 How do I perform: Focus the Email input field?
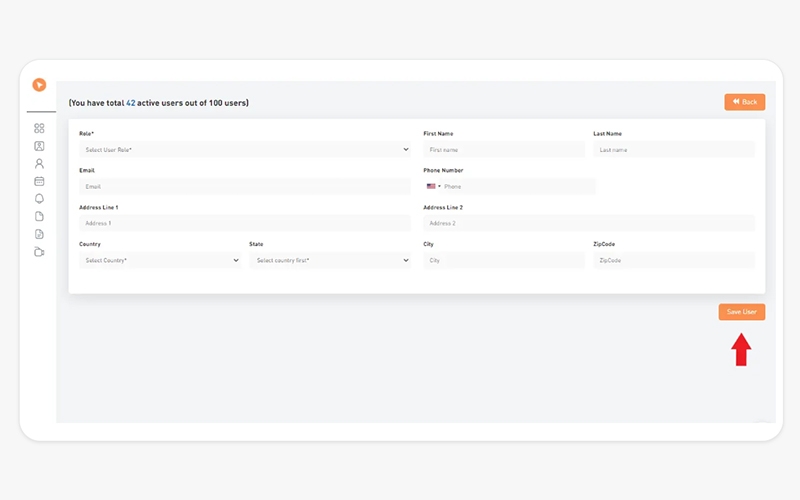coord(245,186)
